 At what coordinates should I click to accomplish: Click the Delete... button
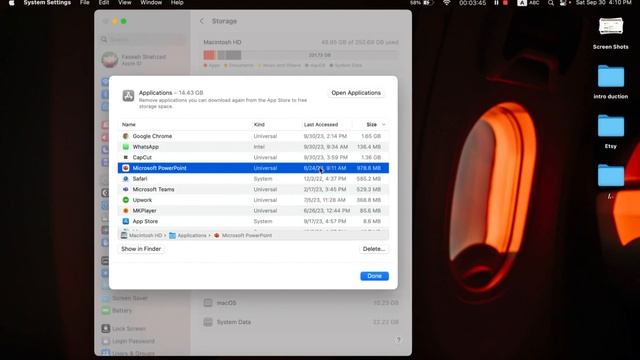[374, 249]
